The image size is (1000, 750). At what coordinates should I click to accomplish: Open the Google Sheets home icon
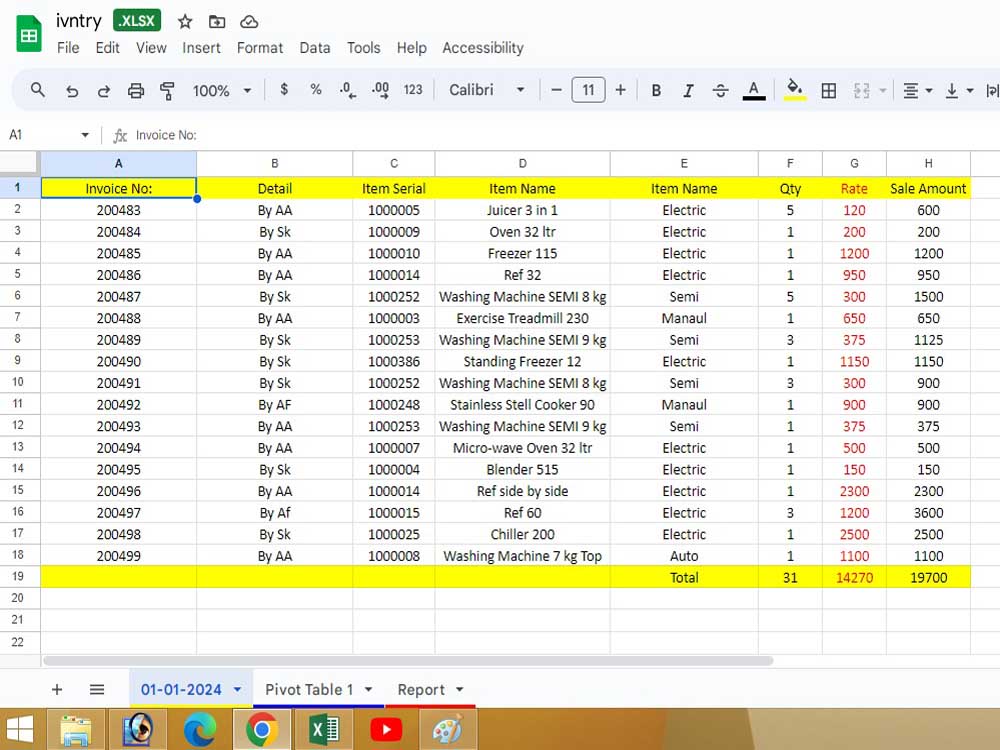pos(29,35)
